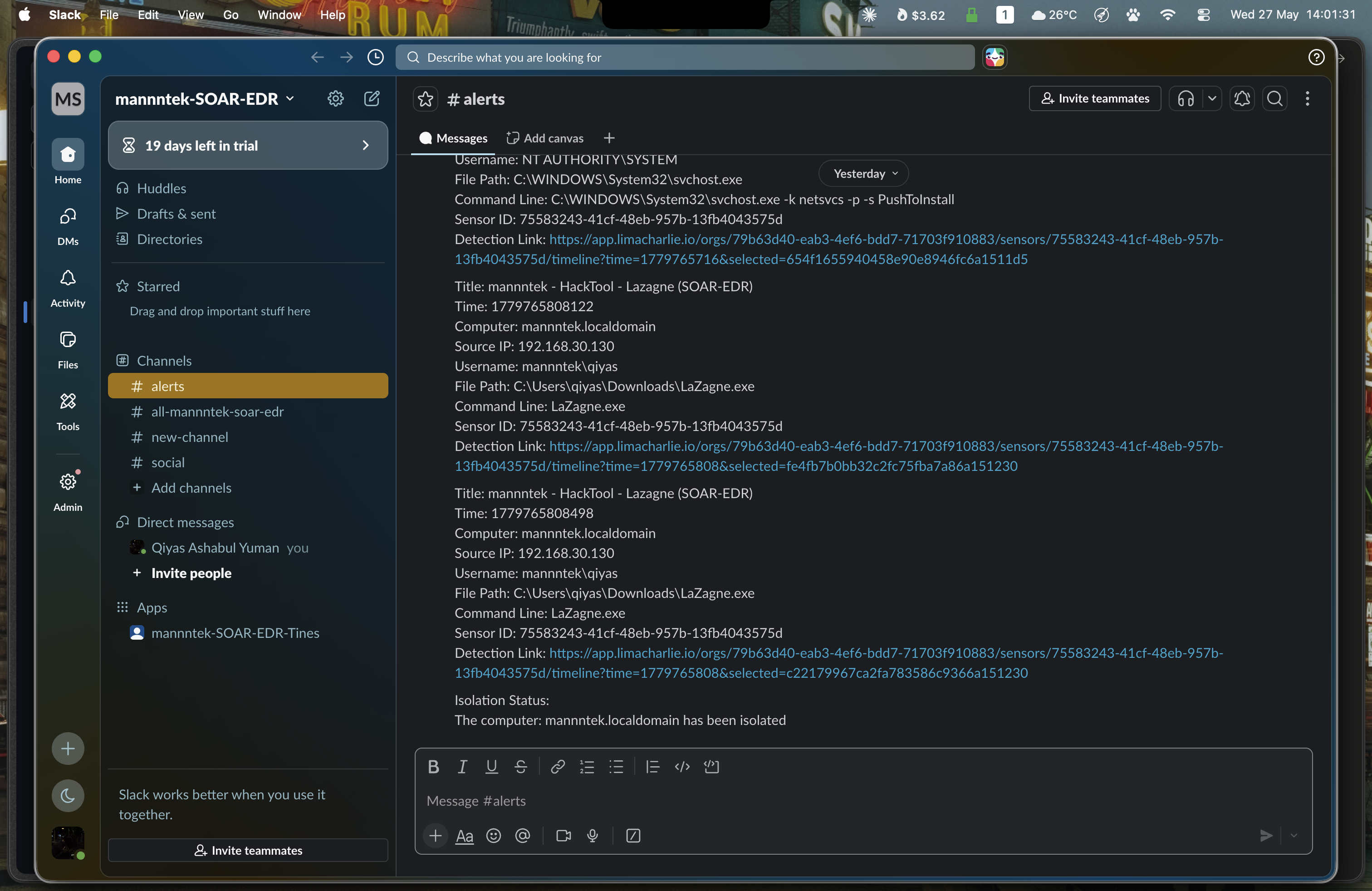1372x891 pixels.
Task: Open Drafts & sent
Action: [x=248, y=214]
